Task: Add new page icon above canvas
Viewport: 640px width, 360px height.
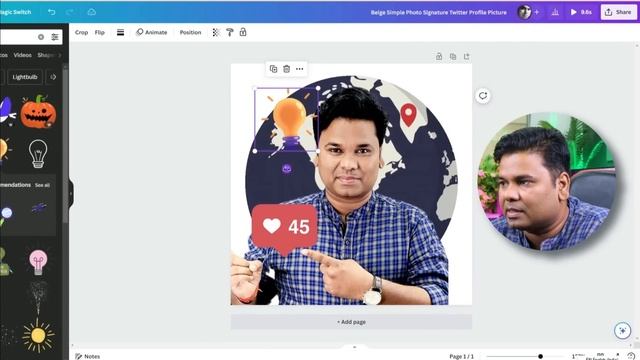Action: pyautogui.click(x=467, y=56)
